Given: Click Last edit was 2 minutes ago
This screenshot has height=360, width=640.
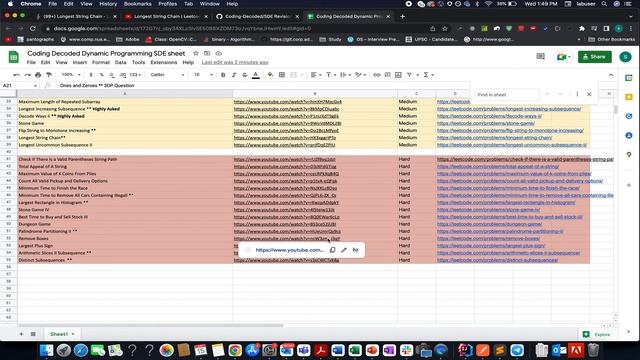Looking at the screenshot, I should (235, 62).
